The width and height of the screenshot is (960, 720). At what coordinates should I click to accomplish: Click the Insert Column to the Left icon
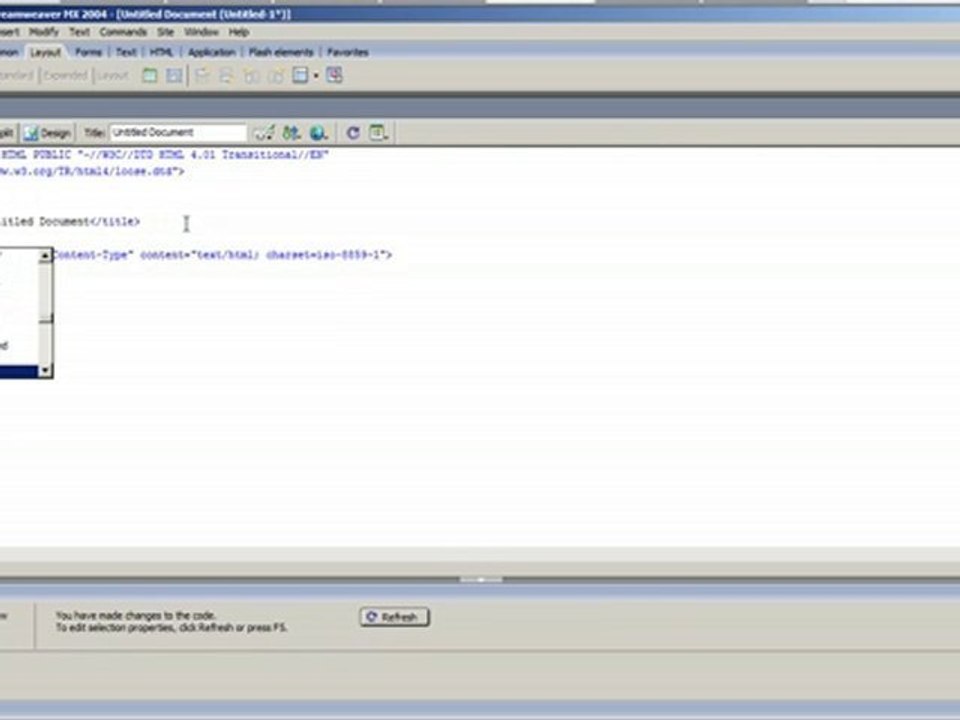pos(252,75)
